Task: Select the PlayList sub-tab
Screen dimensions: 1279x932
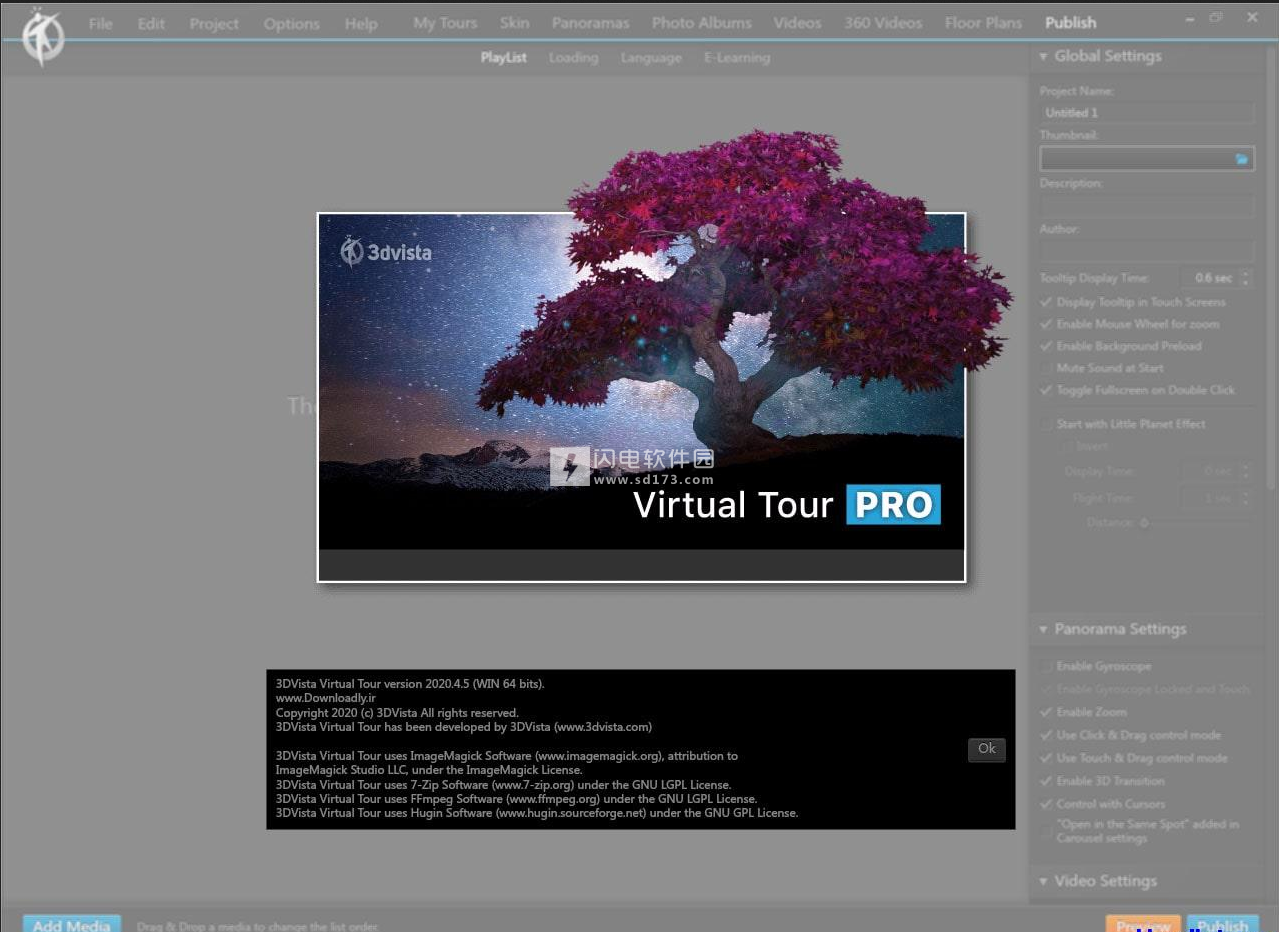Action: (x=503, y=57)
